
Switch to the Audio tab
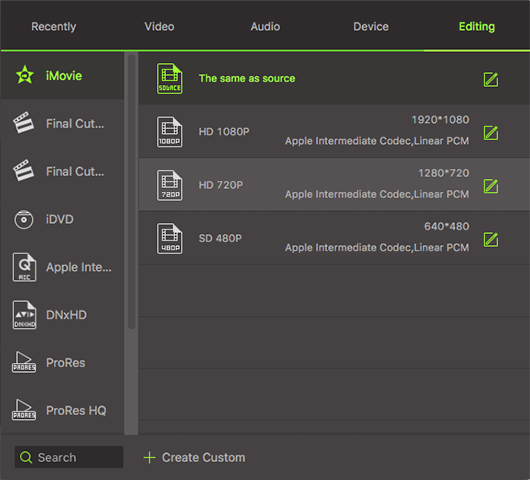pyautogui.click(x=265, y=26)
